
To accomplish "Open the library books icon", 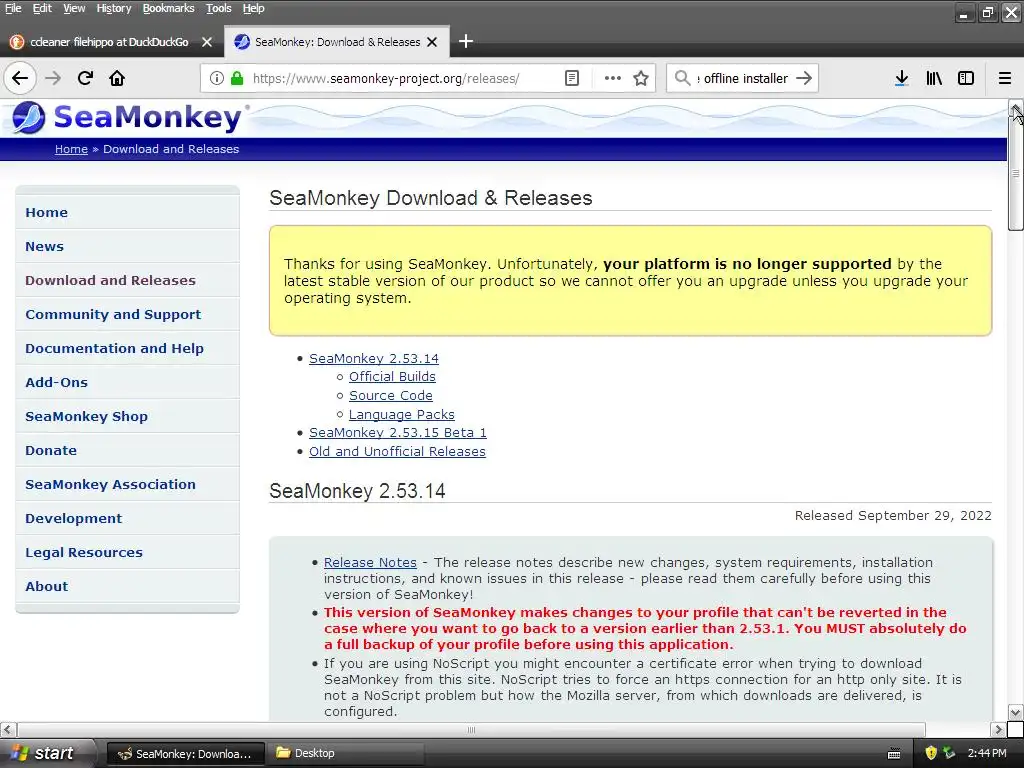I will (934, 78).
